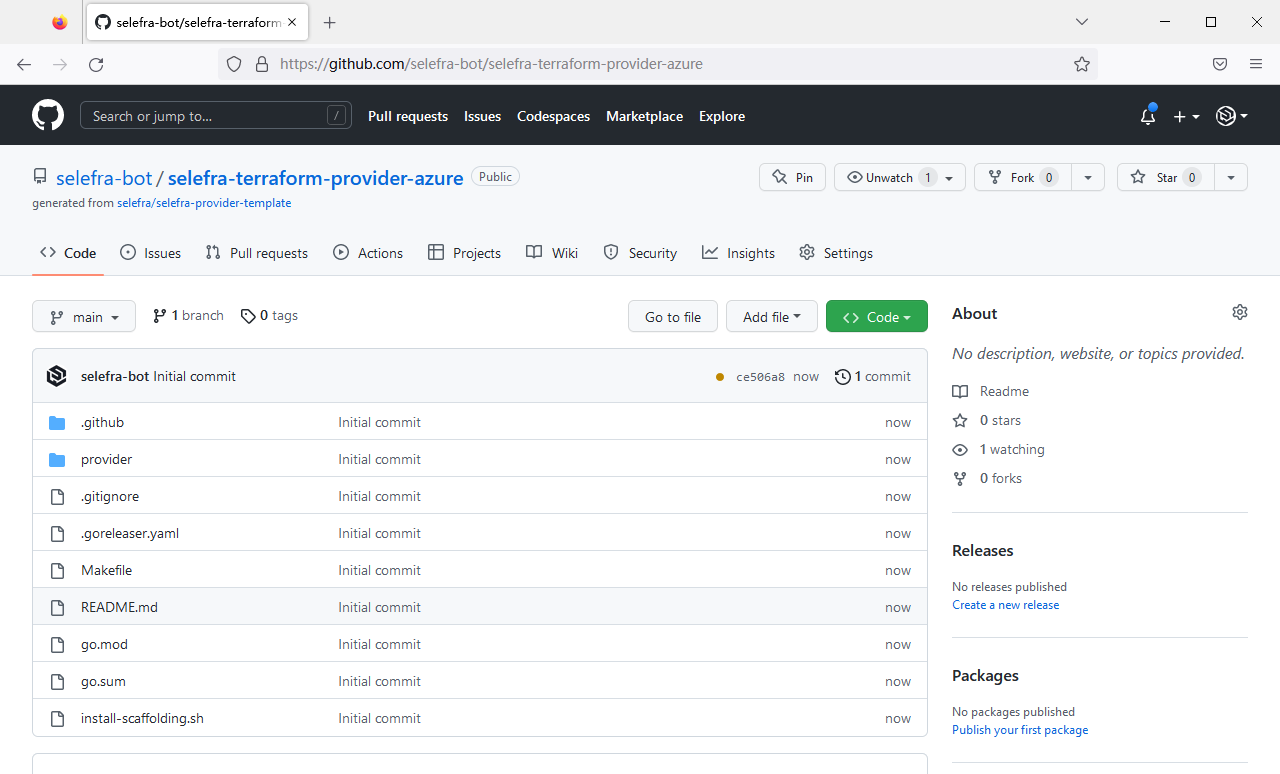Open Marketplace in the top navigation
Screen dimensions: 1280x774
point(644,116)
